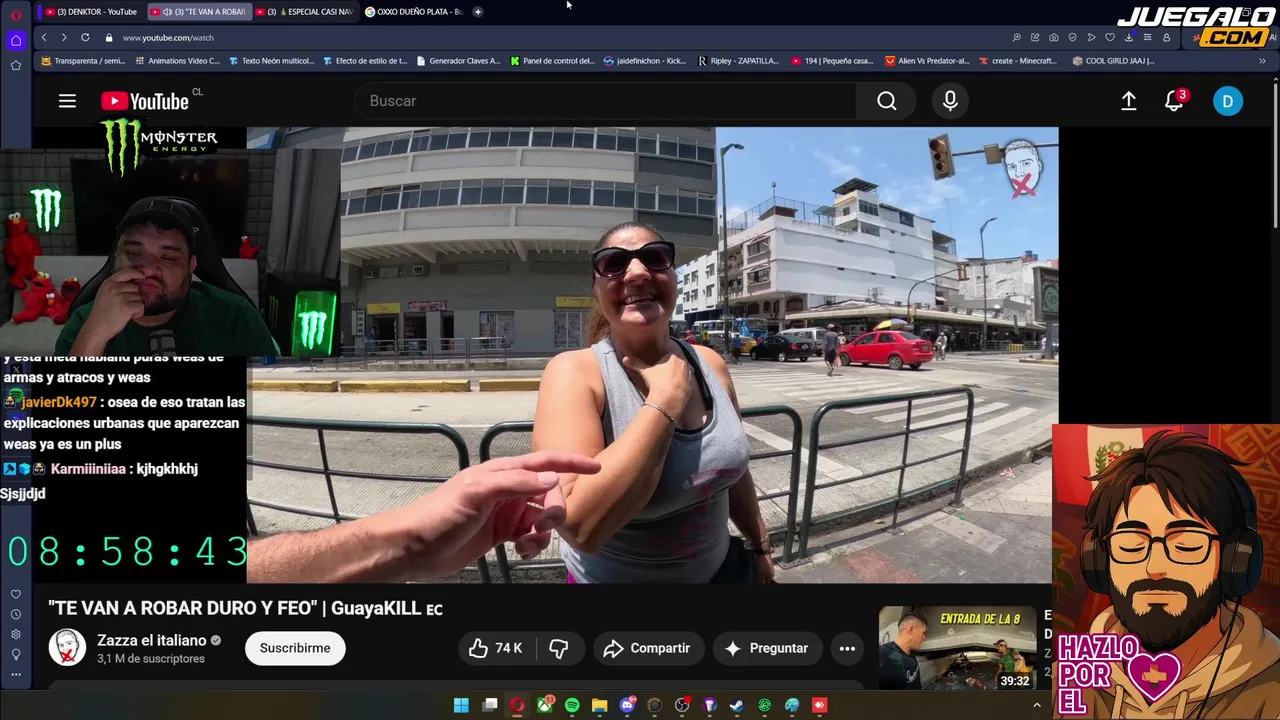1280x720 pixels.
Task: Open Opera sidebar home icon
Action: [x=16, y=41]
